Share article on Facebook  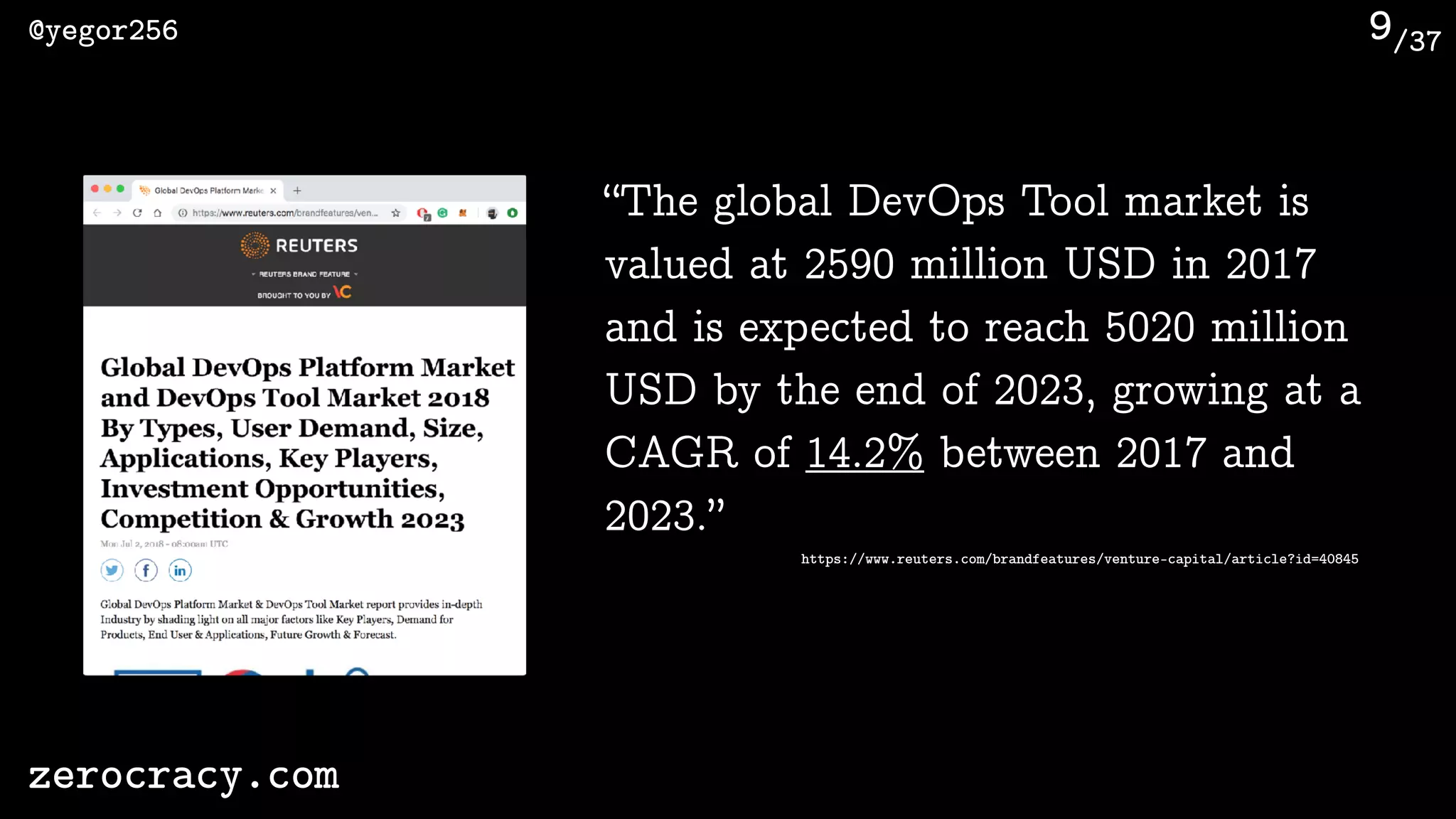pyautogui.click(x=146, y=570)
